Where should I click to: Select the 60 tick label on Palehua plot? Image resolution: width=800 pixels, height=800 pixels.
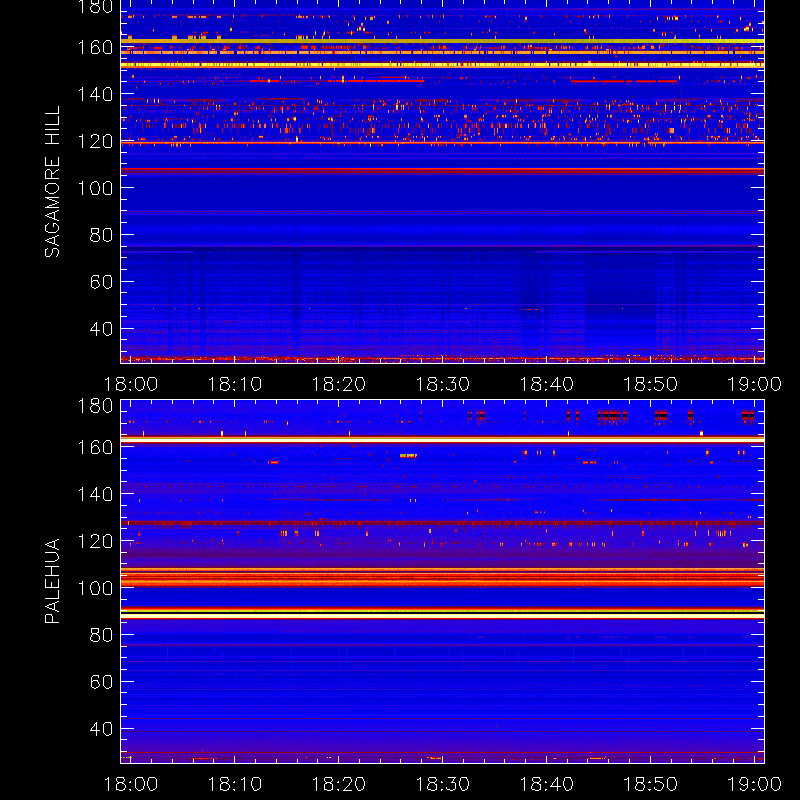coord(101,682)
